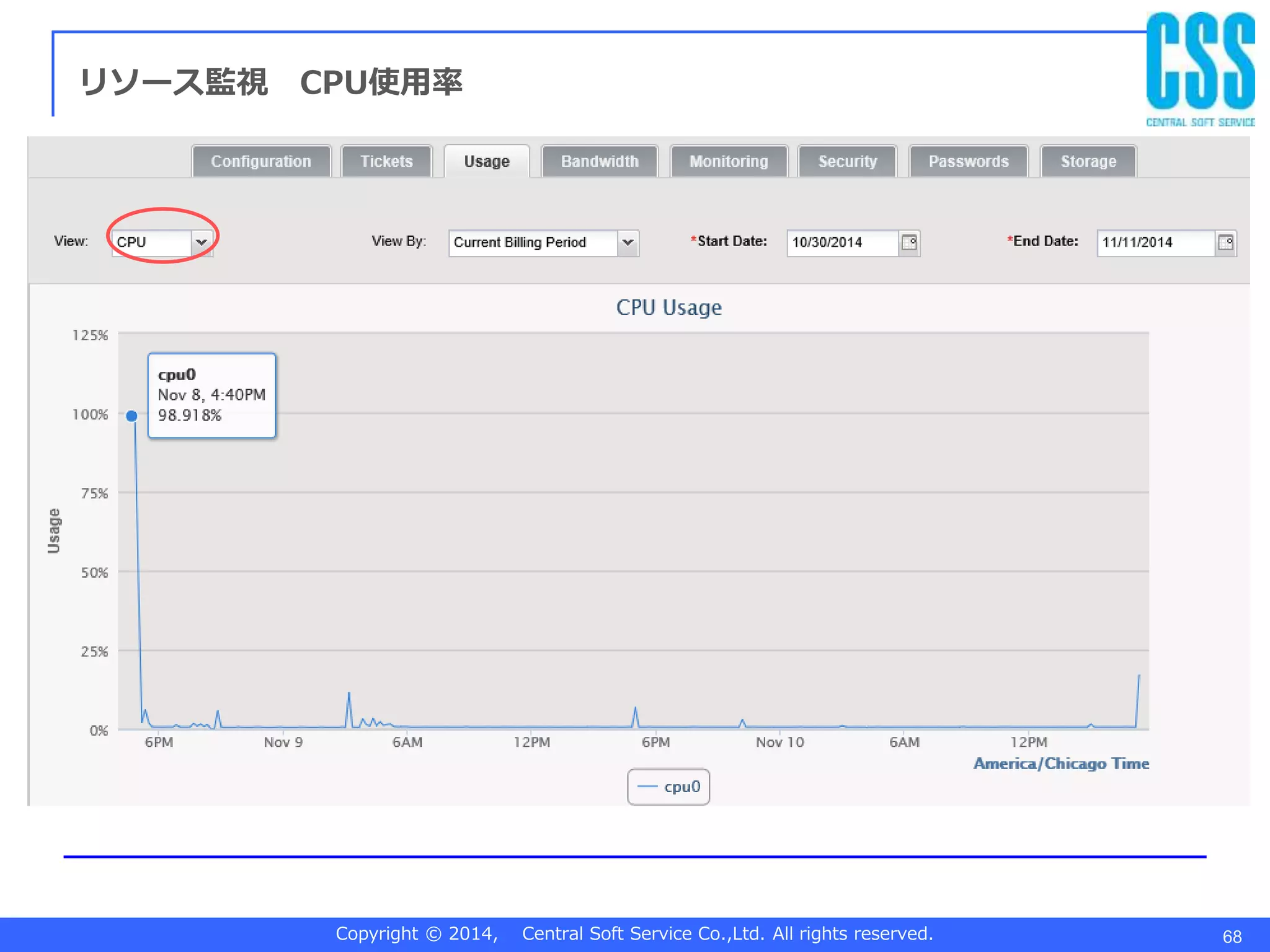Switch to the Tickets tab
1270x952 pixels.
tap(386, 161)
